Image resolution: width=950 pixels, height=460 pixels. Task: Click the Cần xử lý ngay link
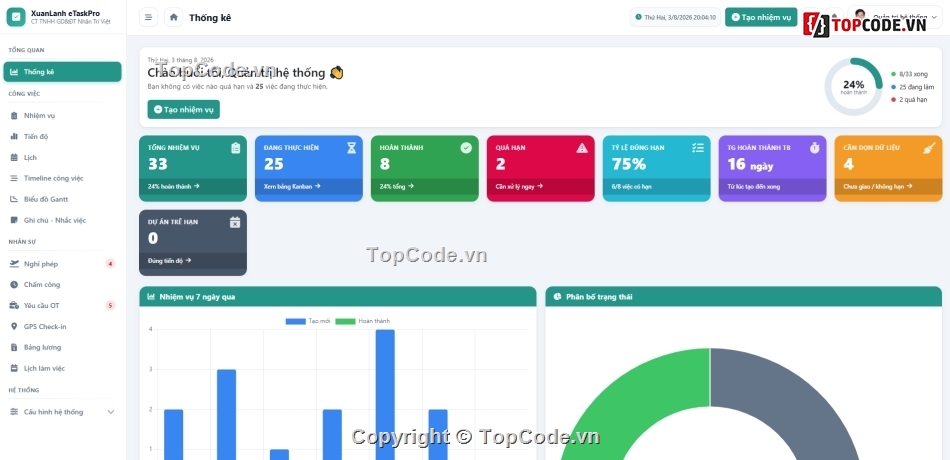click(519, 187)
